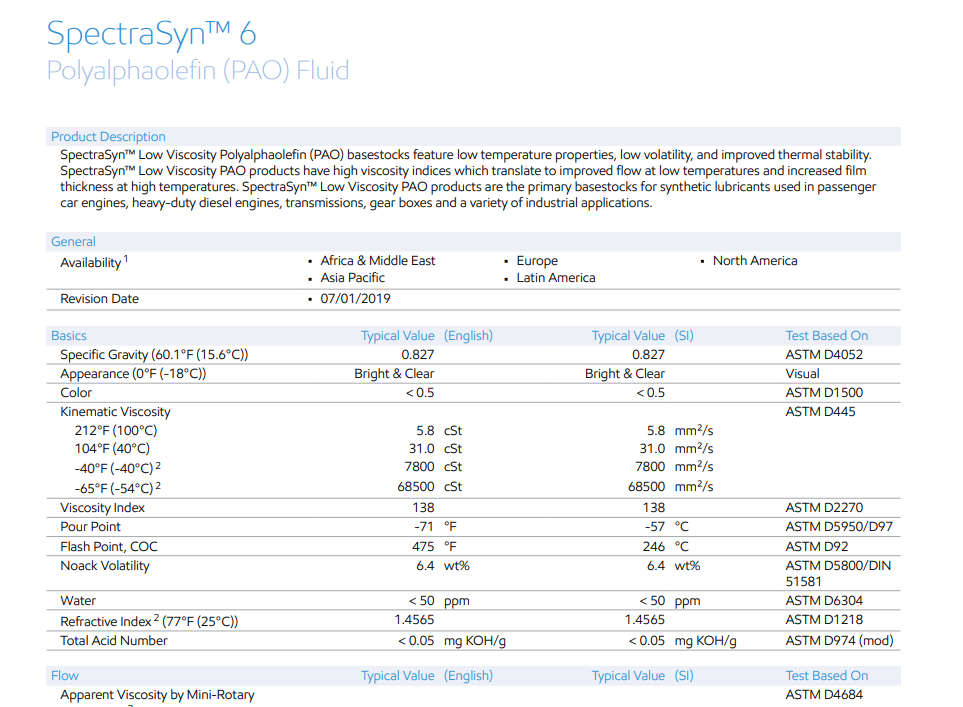
Task: Click the -65°F (-54°C) viscosity row label
Action: pos(117,488)
